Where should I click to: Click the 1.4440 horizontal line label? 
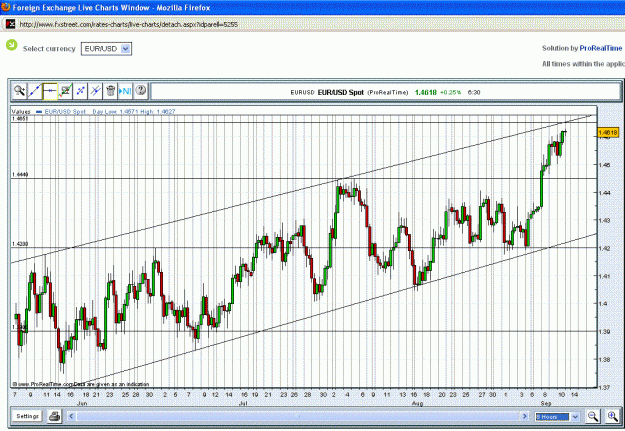(20, 175)
